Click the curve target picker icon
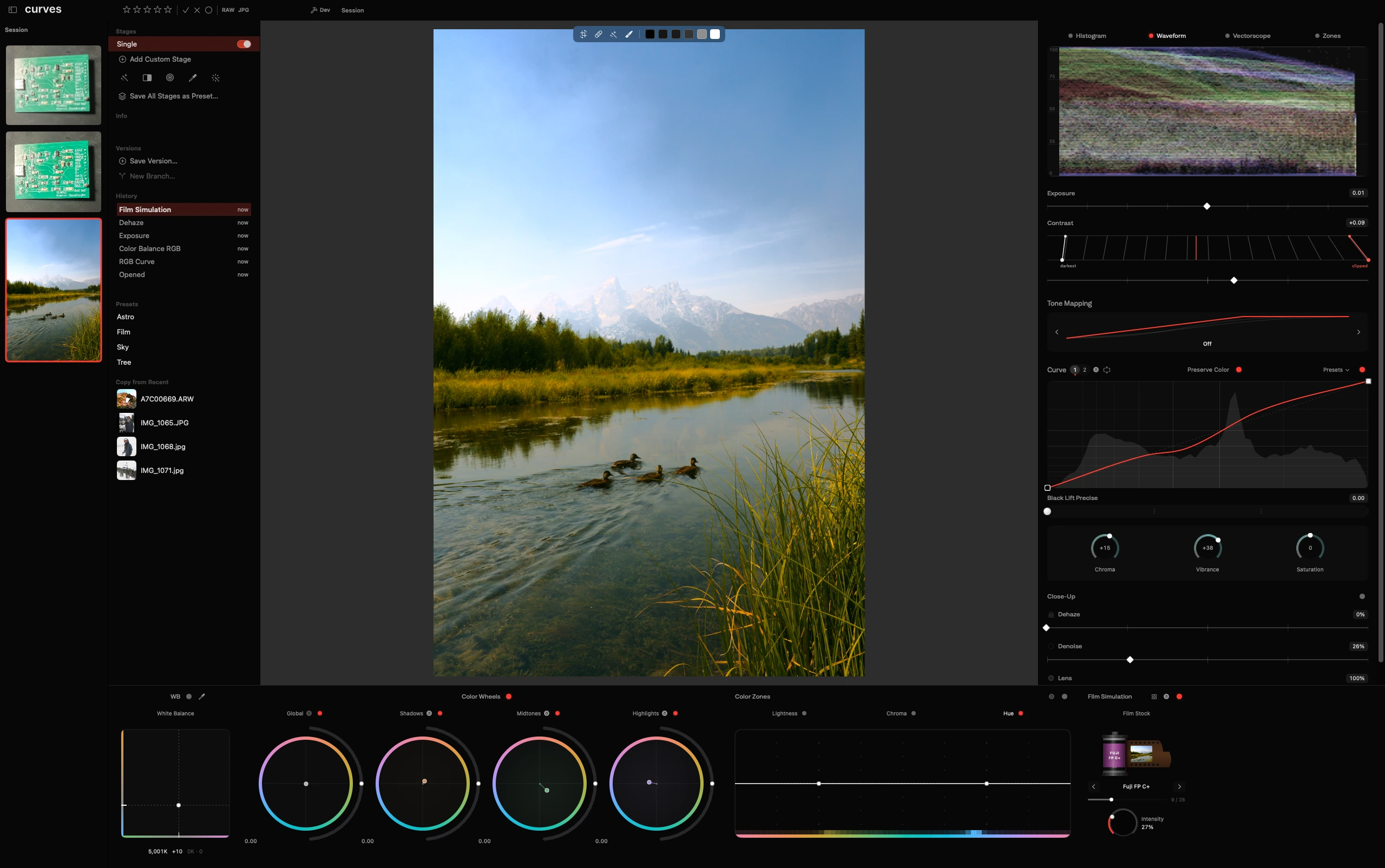This screenshot has width=1385, height=868. [1107, 370]
